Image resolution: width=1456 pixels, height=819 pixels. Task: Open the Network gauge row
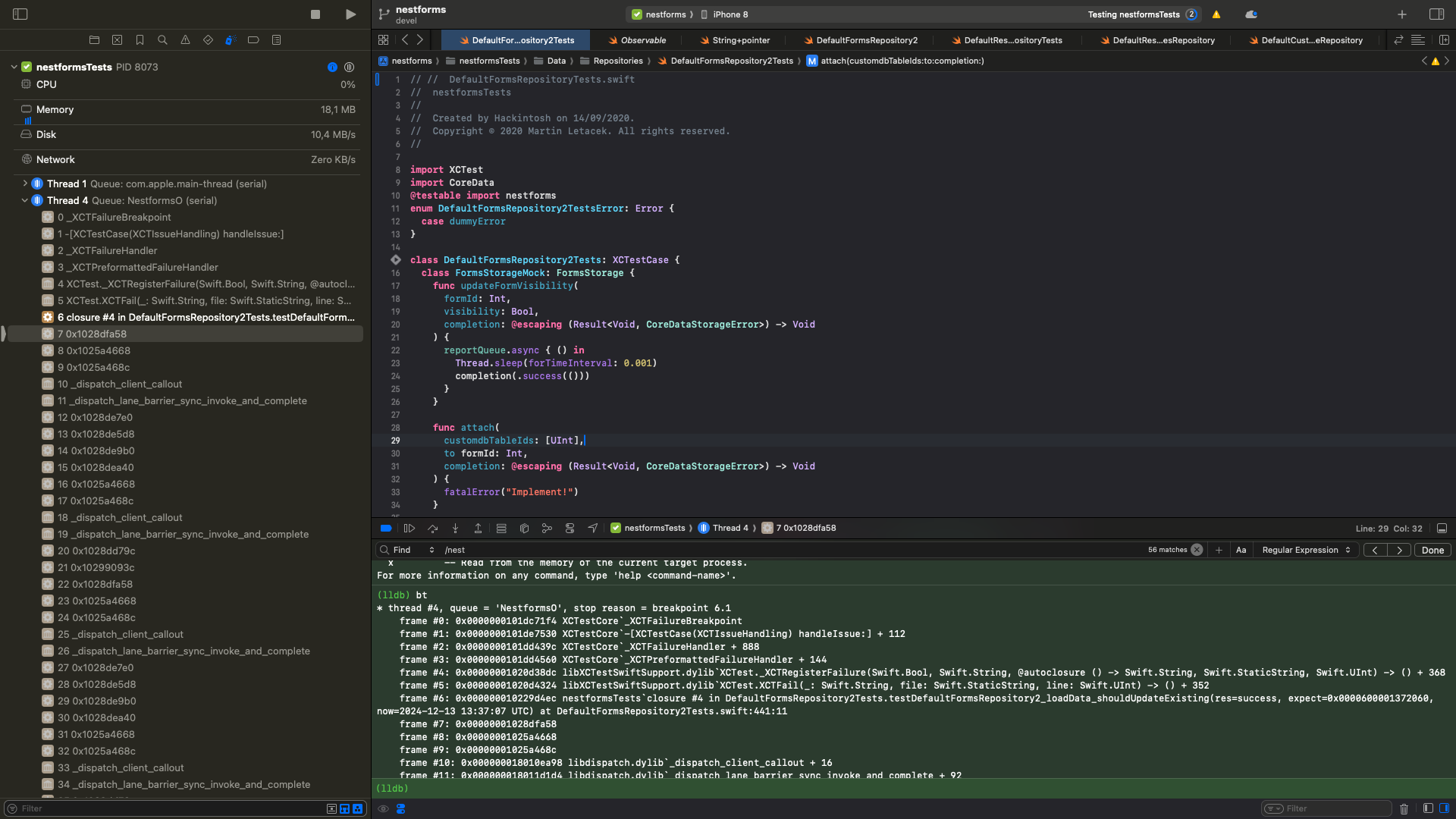click(x=187, y=159)
